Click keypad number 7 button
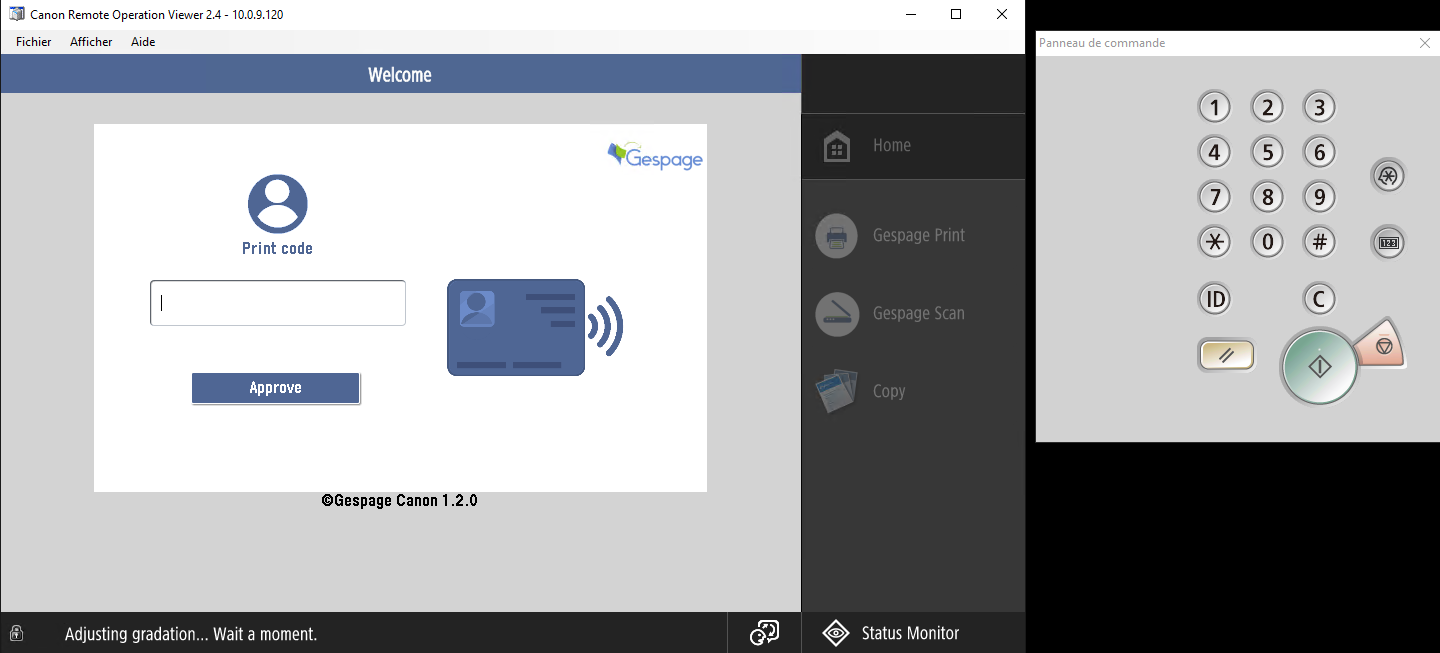This screenshot has height=653, width=1440. point(1214,197)
